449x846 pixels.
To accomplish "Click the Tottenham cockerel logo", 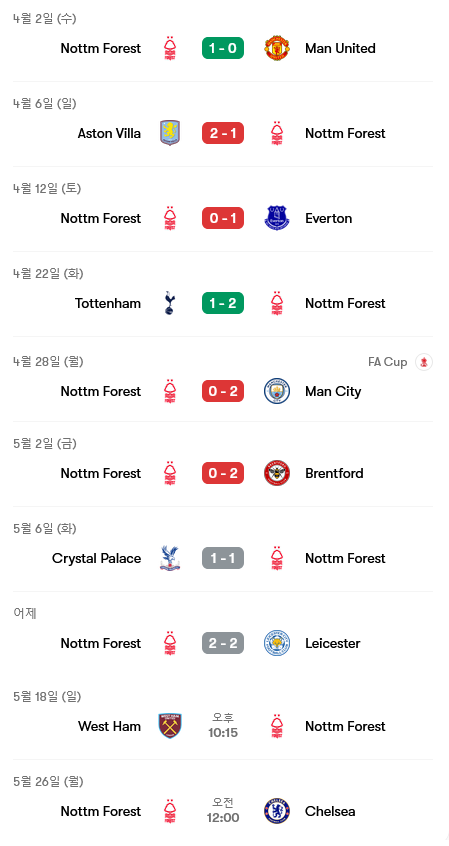I will (169, 303).
